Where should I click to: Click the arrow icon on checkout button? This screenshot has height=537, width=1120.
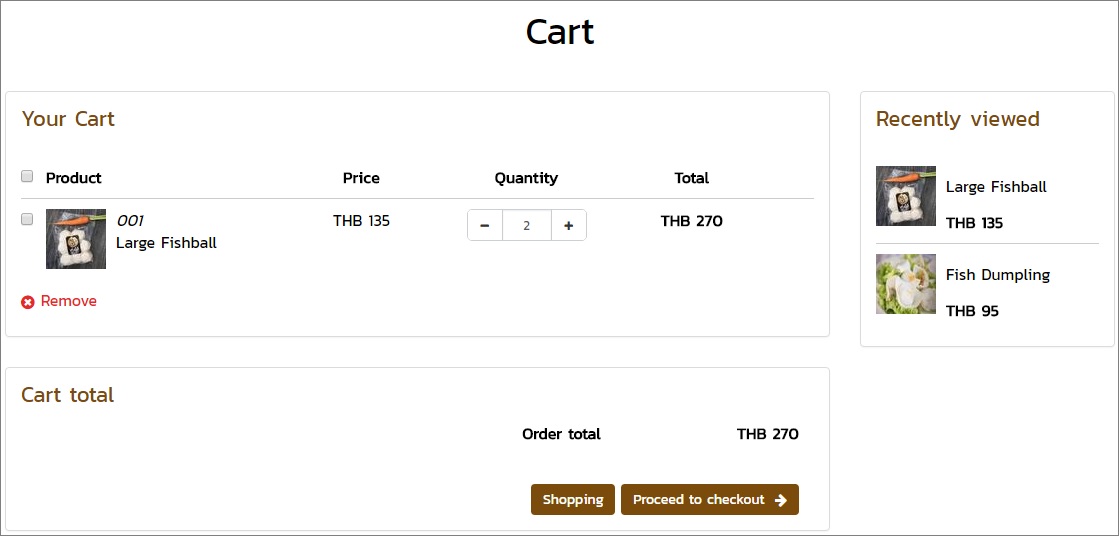click(781, 500)
